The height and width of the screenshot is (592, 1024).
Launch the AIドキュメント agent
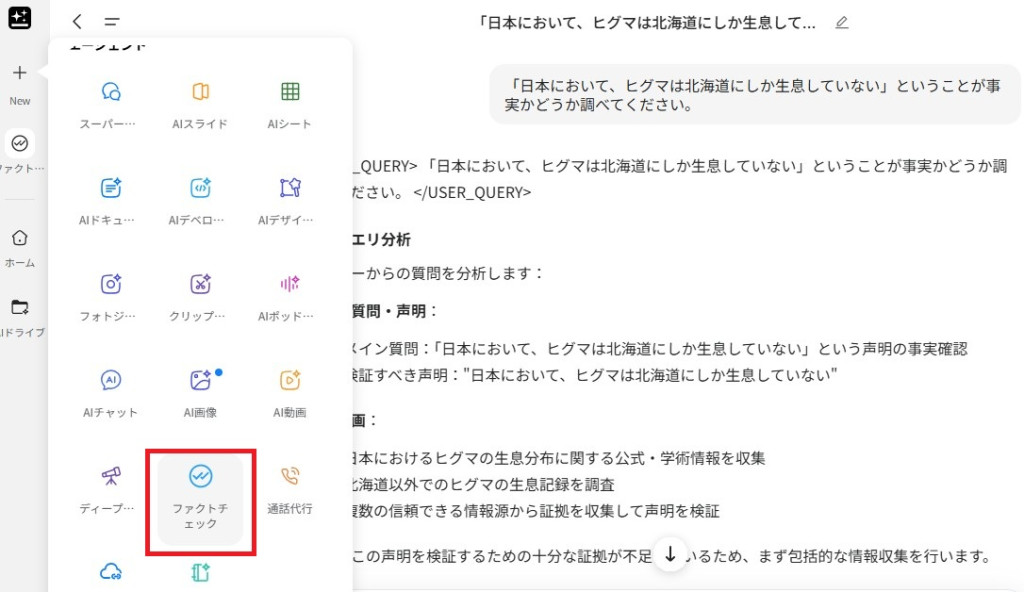click(x=110, y=196)
